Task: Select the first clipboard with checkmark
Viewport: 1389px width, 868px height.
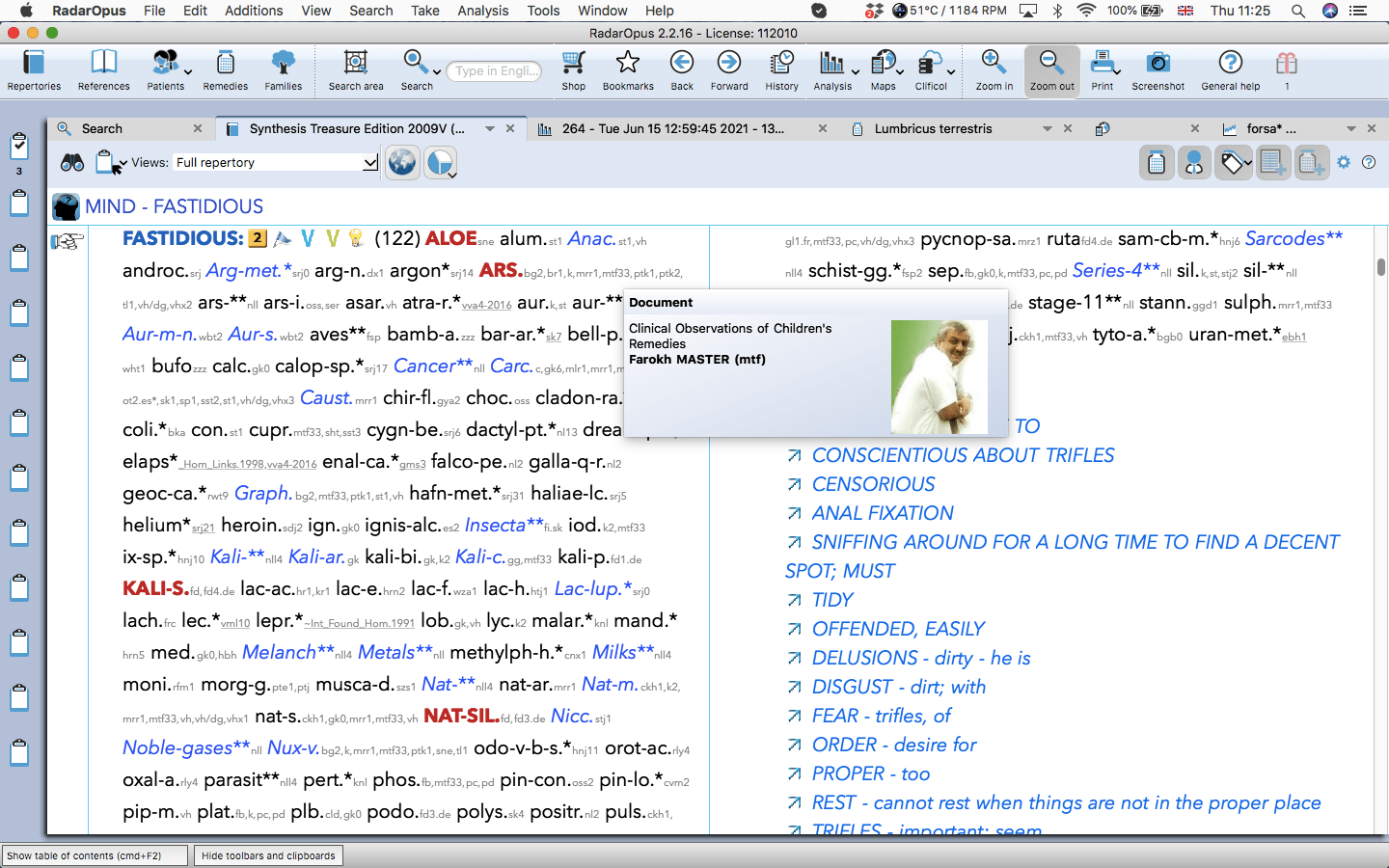Action: tap(18, 146)
